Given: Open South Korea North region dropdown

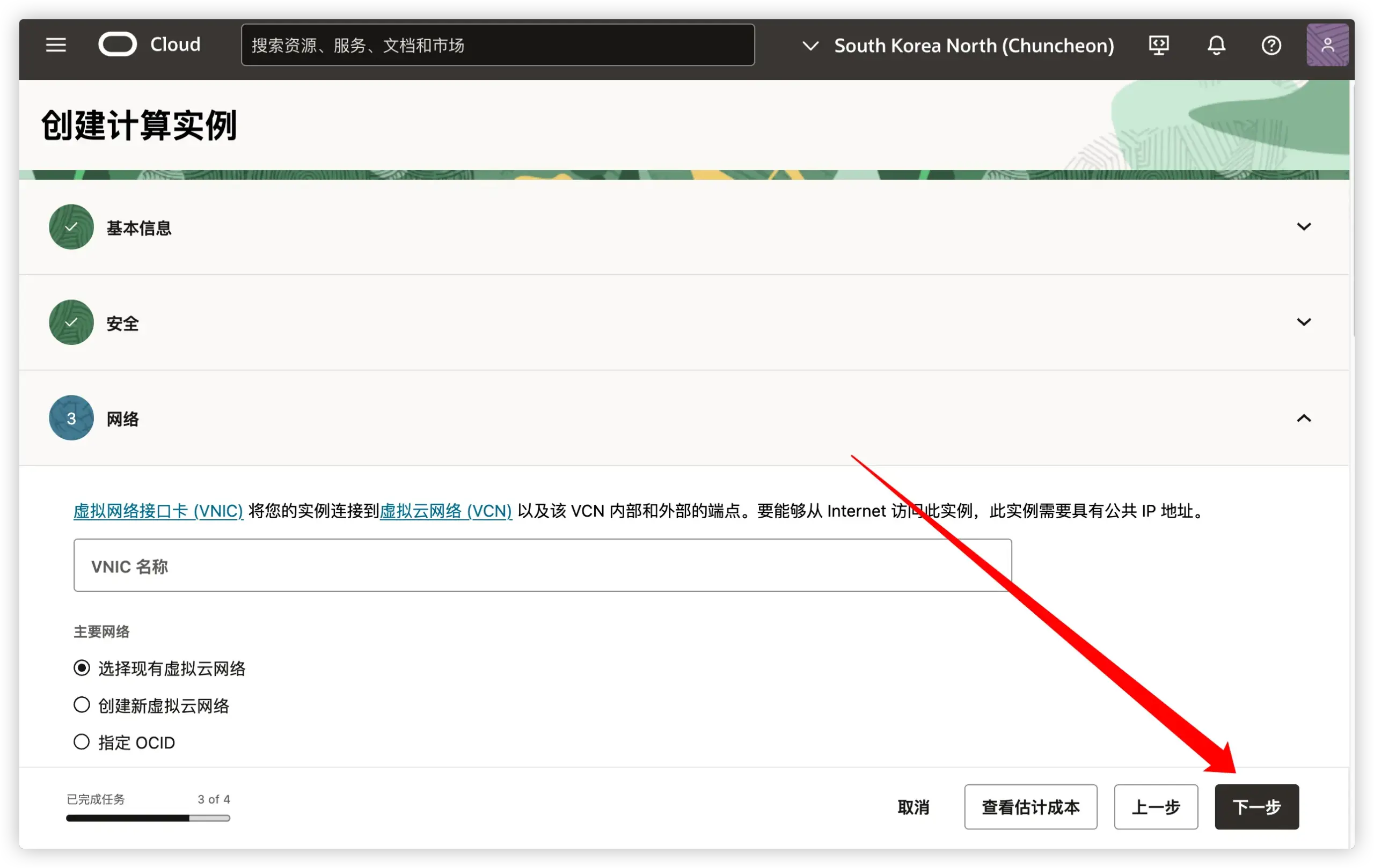Looking at the screenshot, I should tap(959, 46).
